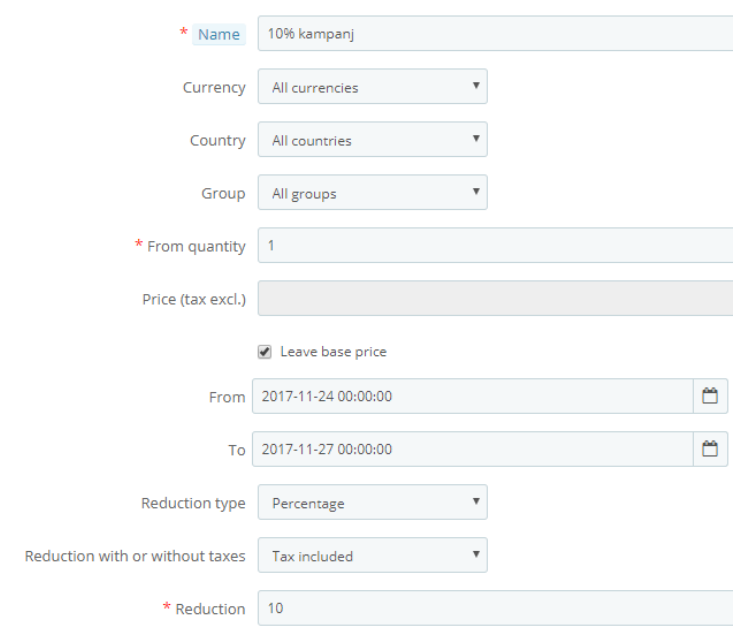Image resolution: width=739 pixels, height=640 pixels.
Task: Click the To date text field 2017-11-27
Action: pyautogui.click(x=472, y=449)
